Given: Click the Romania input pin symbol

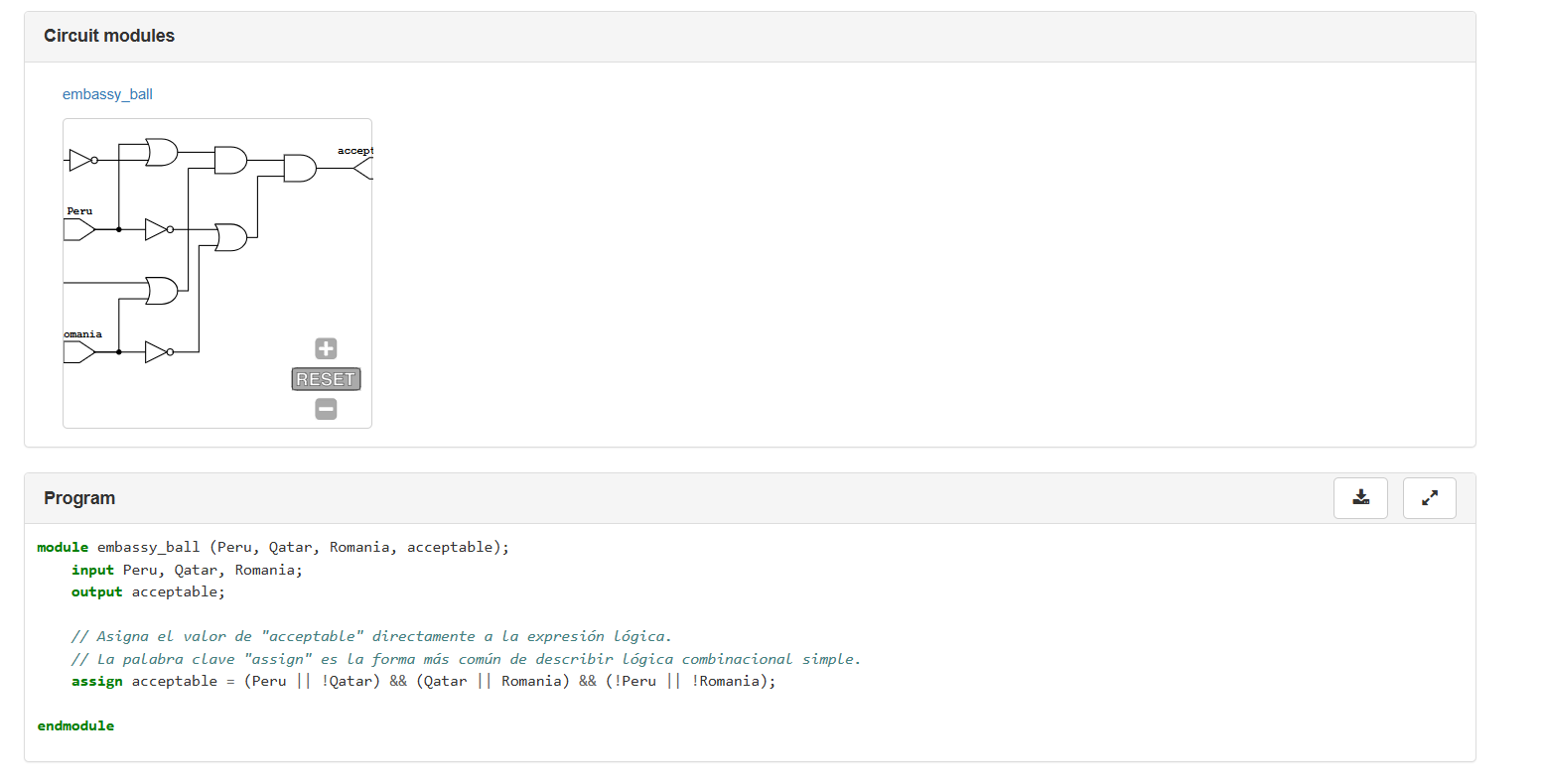Looking at the screenshot, I should [x=78, y=352].
